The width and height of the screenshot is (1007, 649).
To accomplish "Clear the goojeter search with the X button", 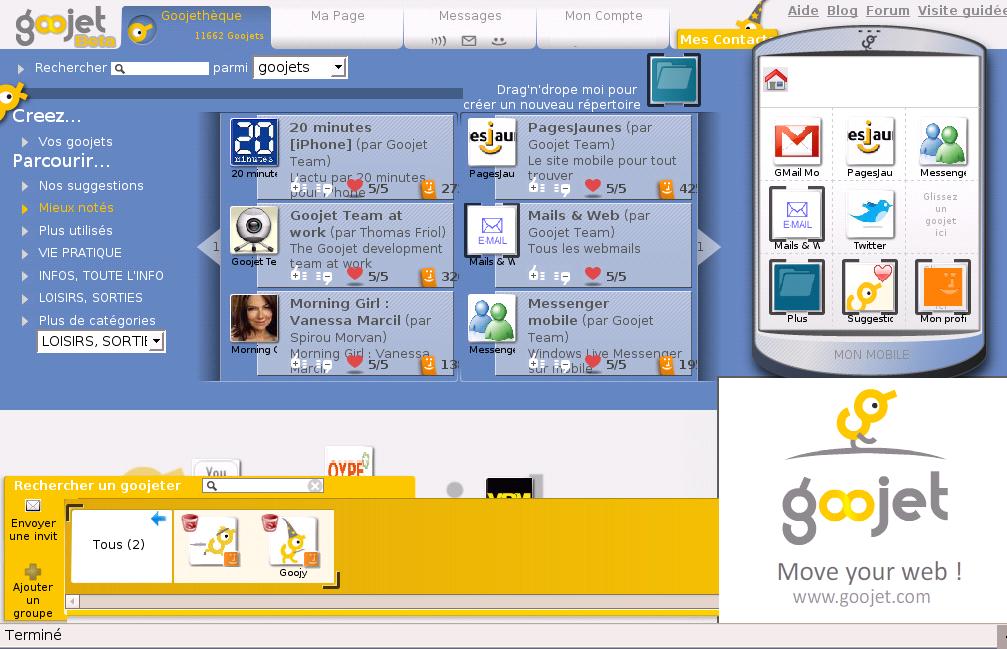I will (x=315, y=486).
